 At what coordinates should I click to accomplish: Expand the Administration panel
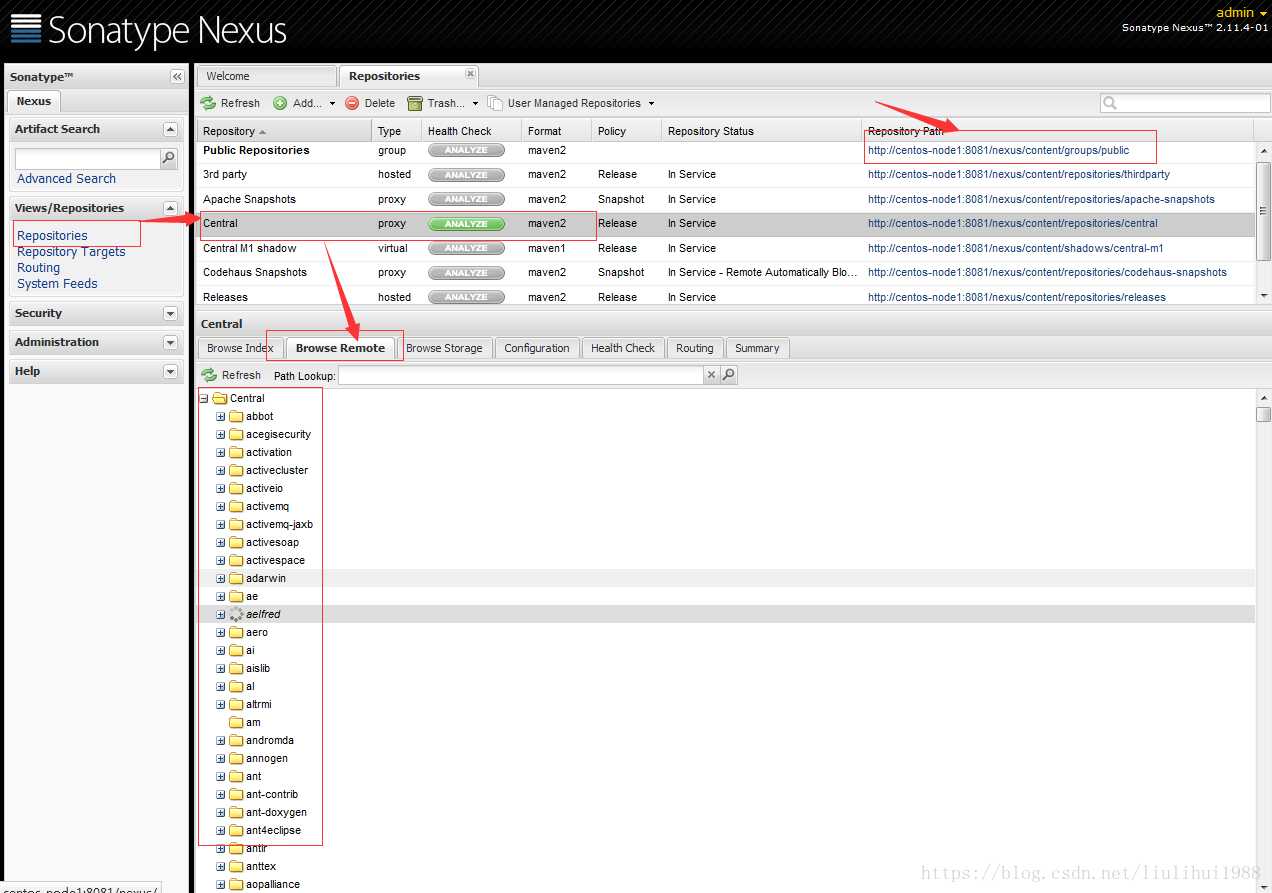[x=170, y=342]
